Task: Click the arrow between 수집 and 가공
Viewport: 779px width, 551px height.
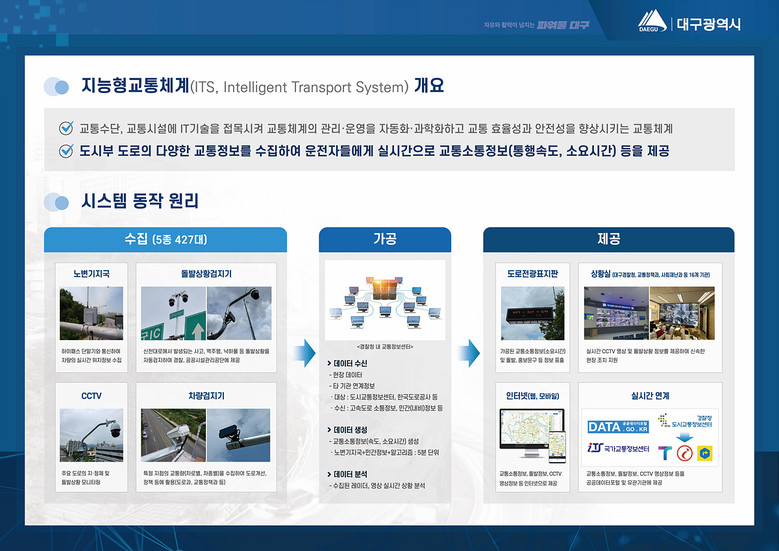Action: 304,353
